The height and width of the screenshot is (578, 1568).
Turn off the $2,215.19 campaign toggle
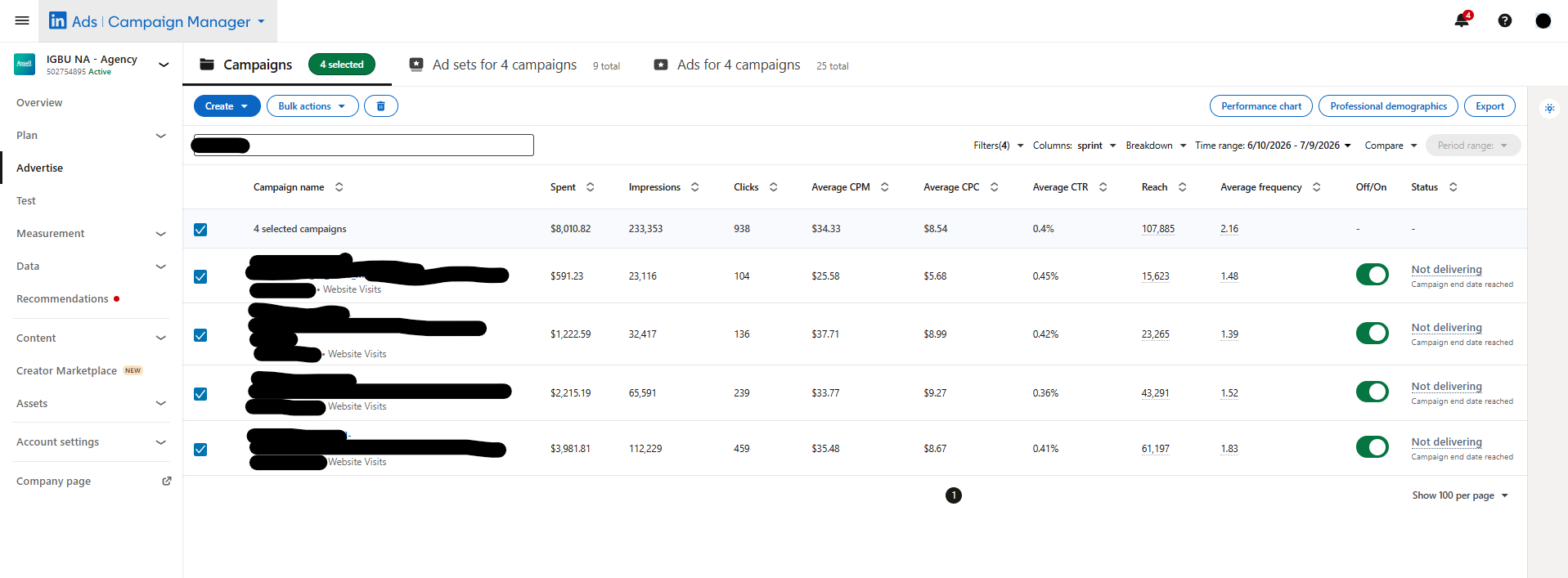(1373, 392)
